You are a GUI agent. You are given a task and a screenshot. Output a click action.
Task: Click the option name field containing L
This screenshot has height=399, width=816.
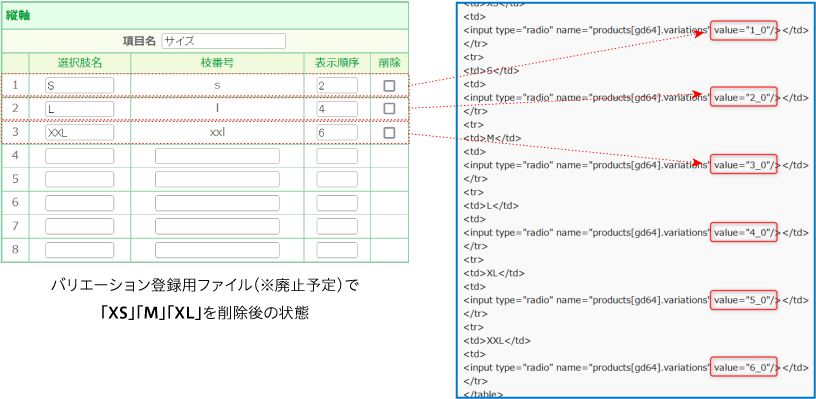[79, 109]
